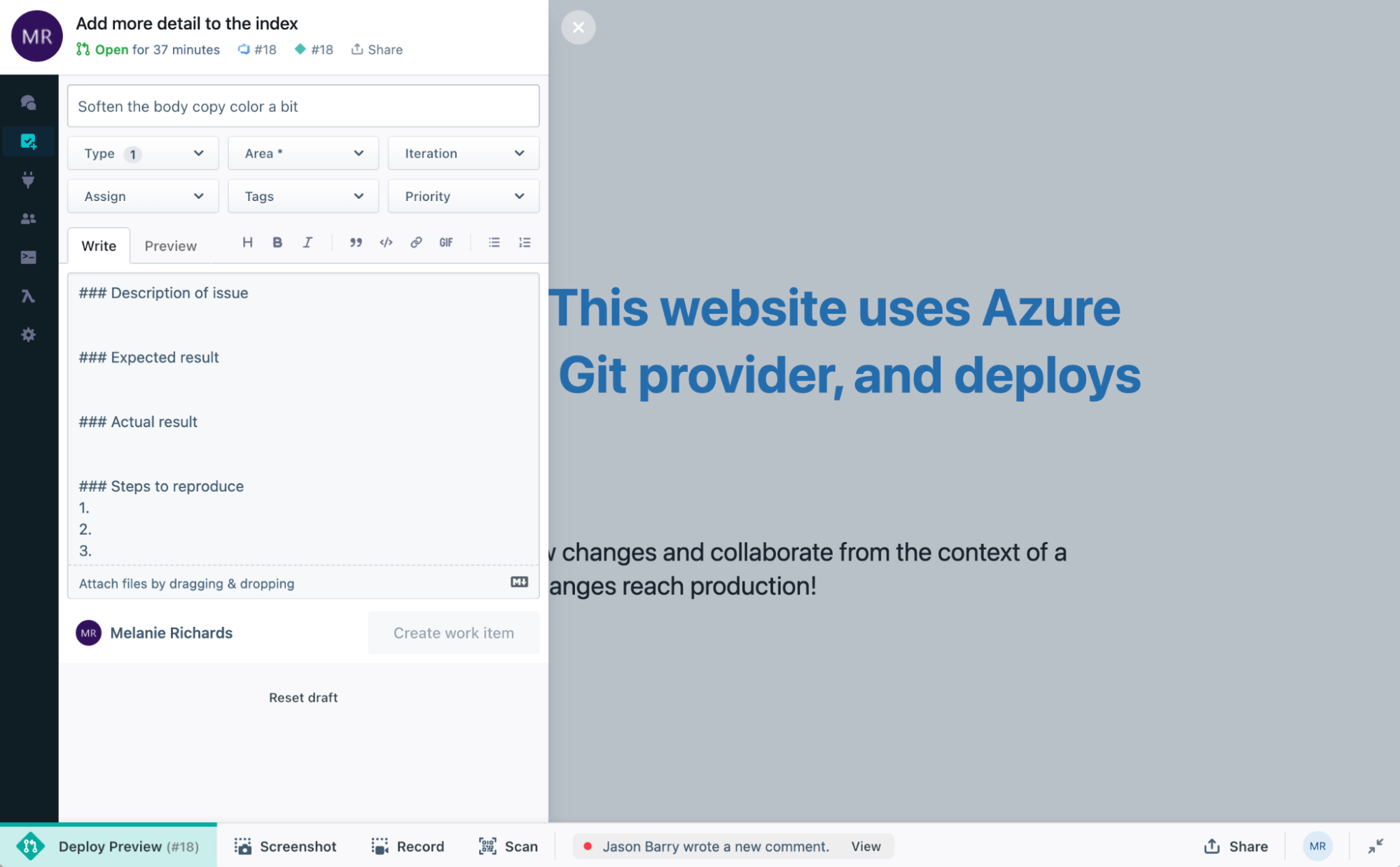The height and width of the screenshot is (867, 1400).
Task: Expand the Type dropdown
Action: click(143, 153)
